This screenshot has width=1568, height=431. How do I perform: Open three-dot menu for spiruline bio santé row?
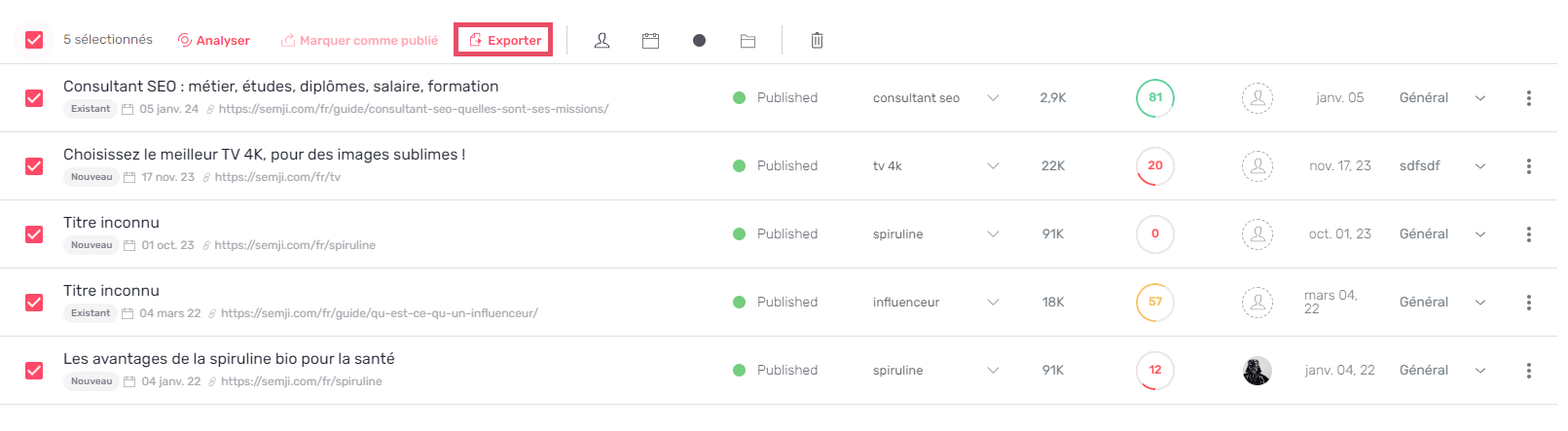tap(1529, 371)
